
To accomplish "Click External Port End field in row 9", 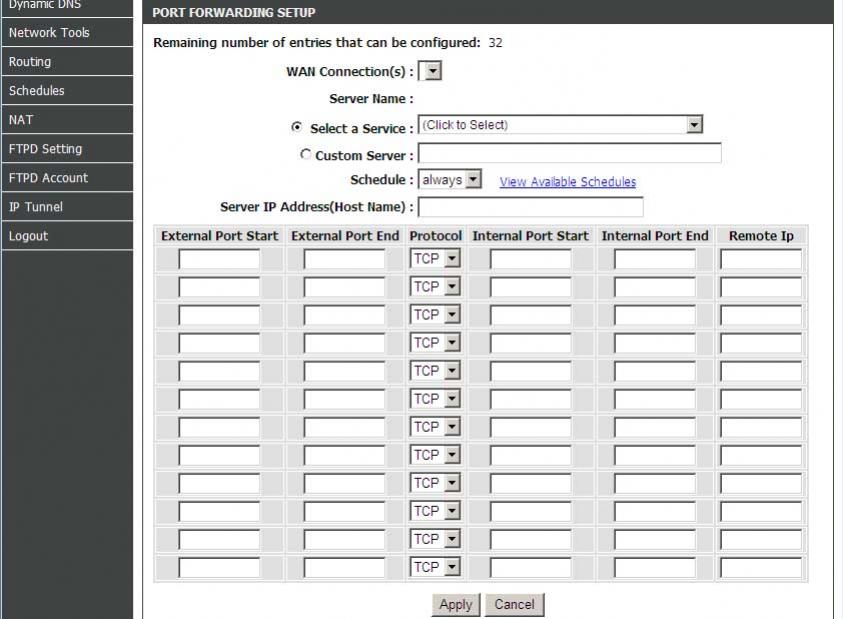I will pos(344,483).
